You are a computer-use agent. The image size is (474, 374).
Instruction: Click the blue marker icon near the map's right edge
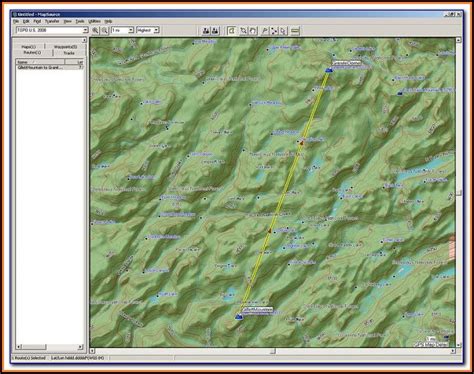pyautogui.click(x=400, y=94)
